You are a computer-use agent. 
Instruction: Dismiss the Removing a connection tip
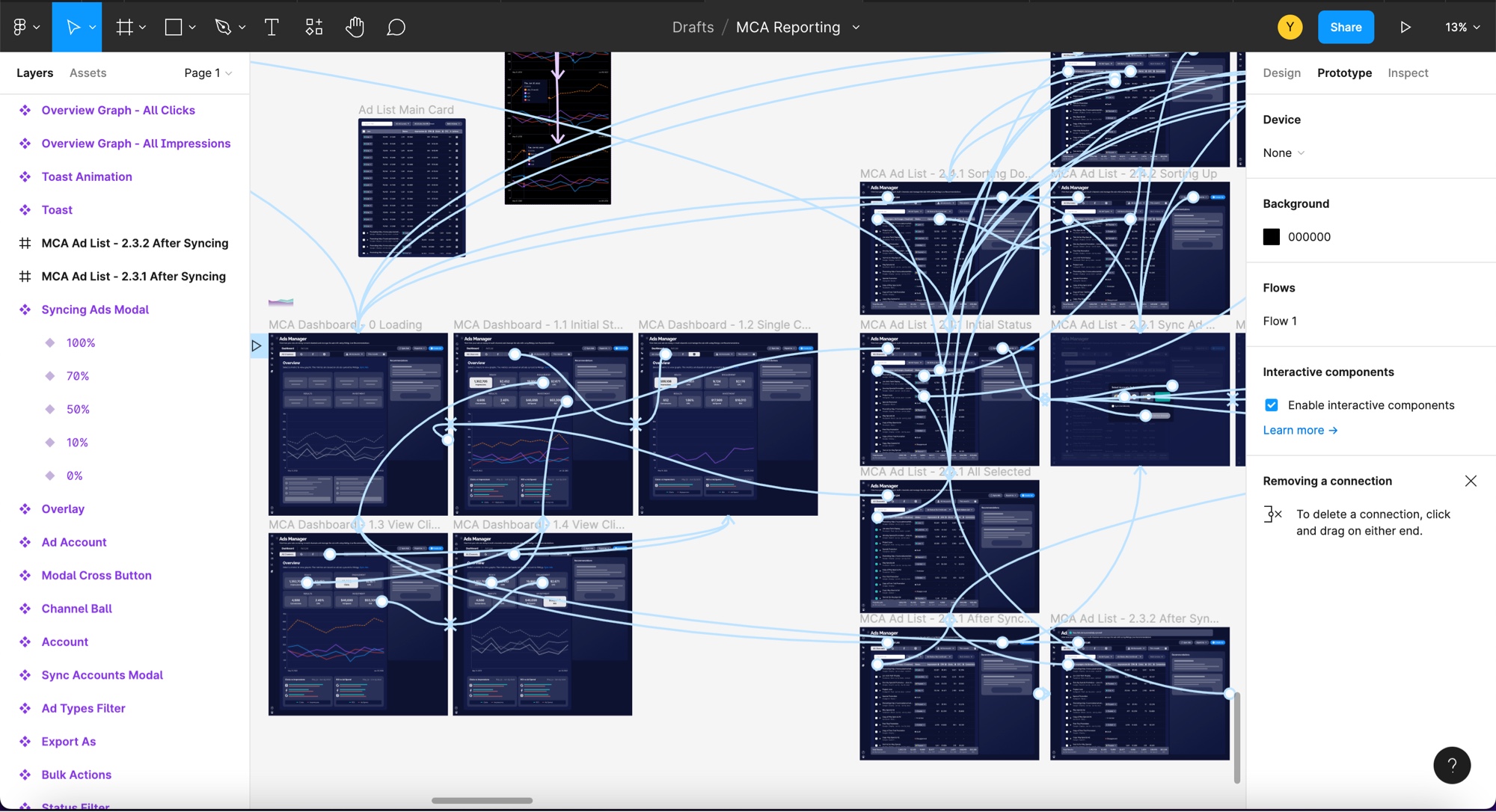point(1471,481)
